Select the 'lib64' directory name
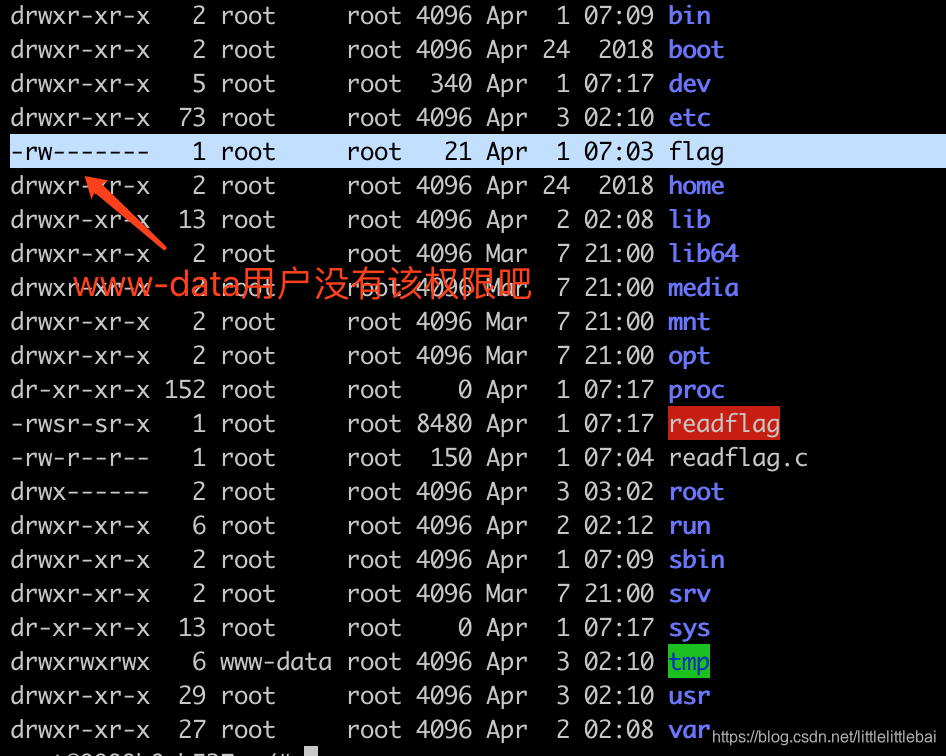Screen dimensions: 946x756 click(703, 253)
